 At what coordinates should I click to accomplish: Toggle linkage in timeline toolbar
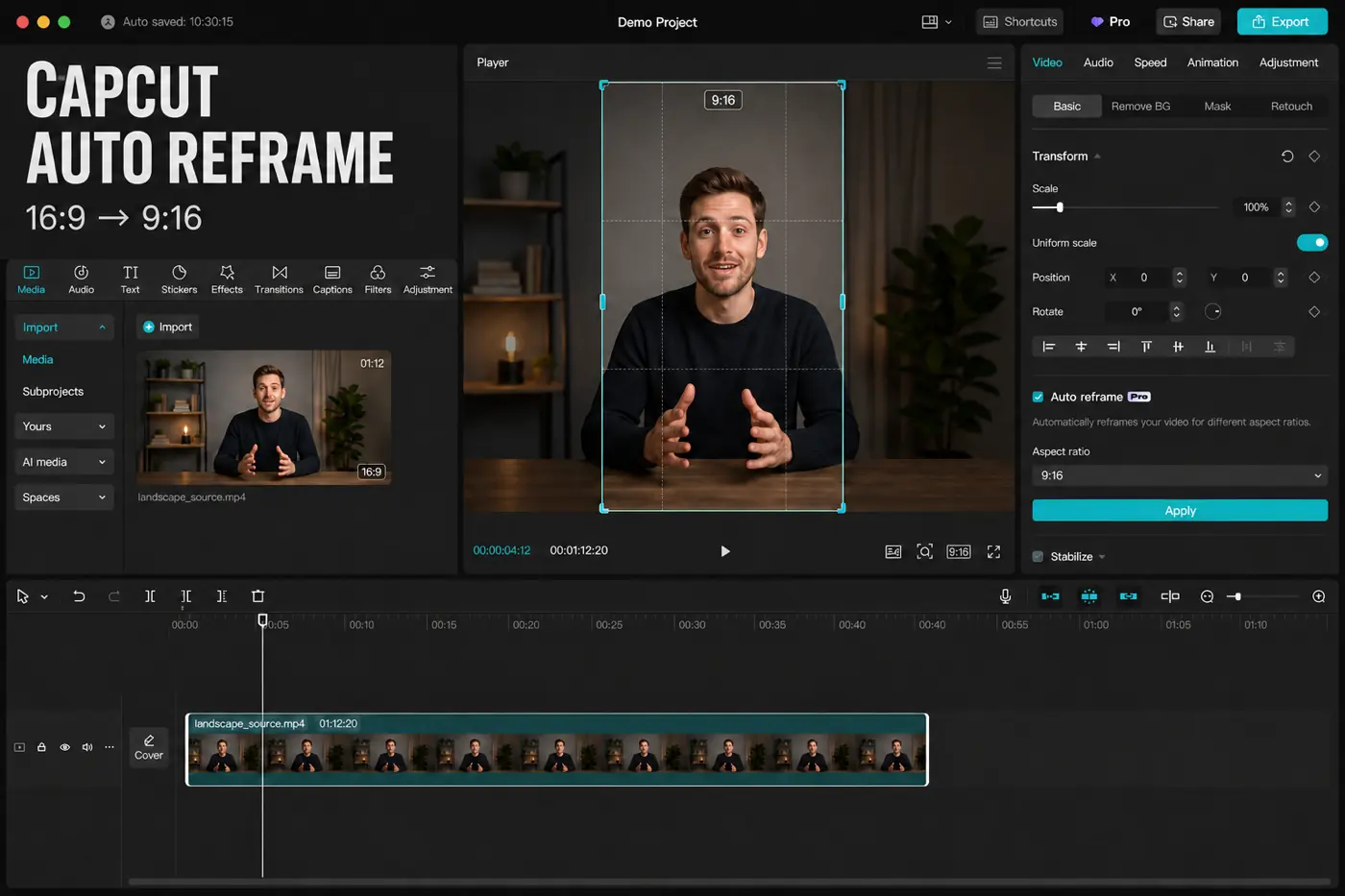1128,596
